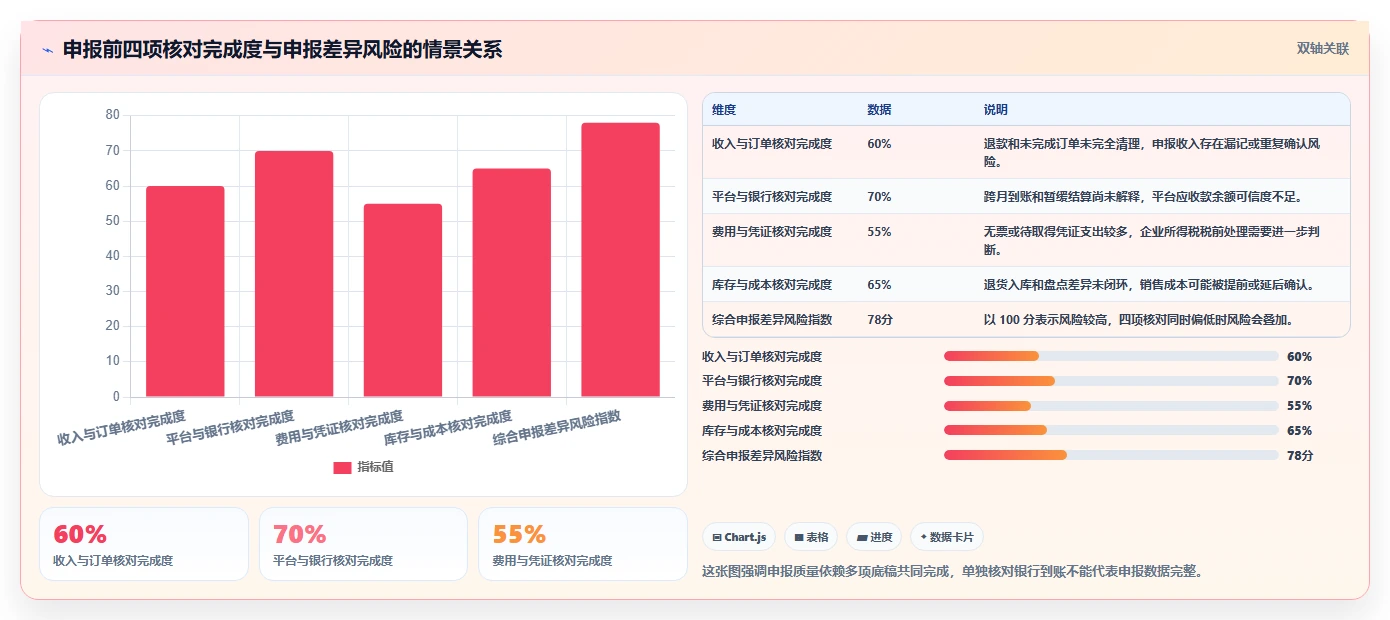Click the lightning icon beside the title
The width and height of the screenshot is (1390, 620).
tap(47, 50)
